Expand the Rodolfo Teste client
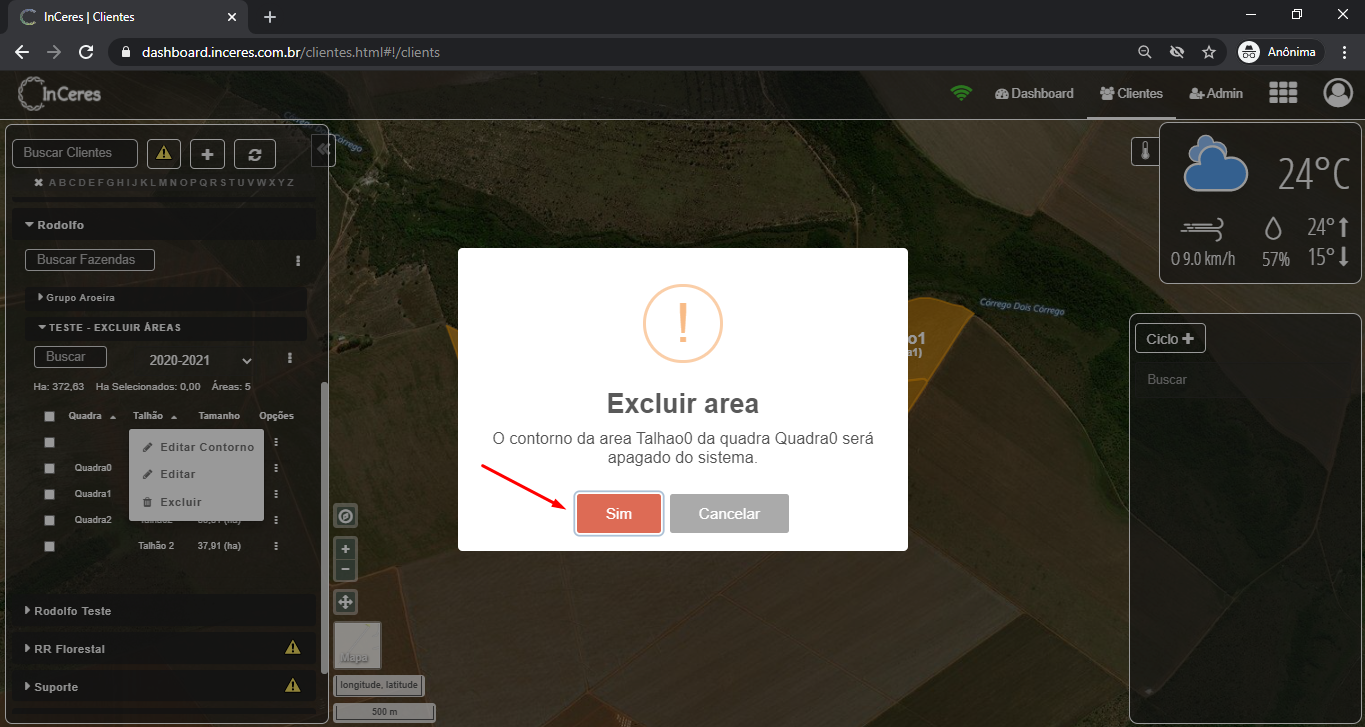This screenshot has width=1365, height=727. coord(163,610)
